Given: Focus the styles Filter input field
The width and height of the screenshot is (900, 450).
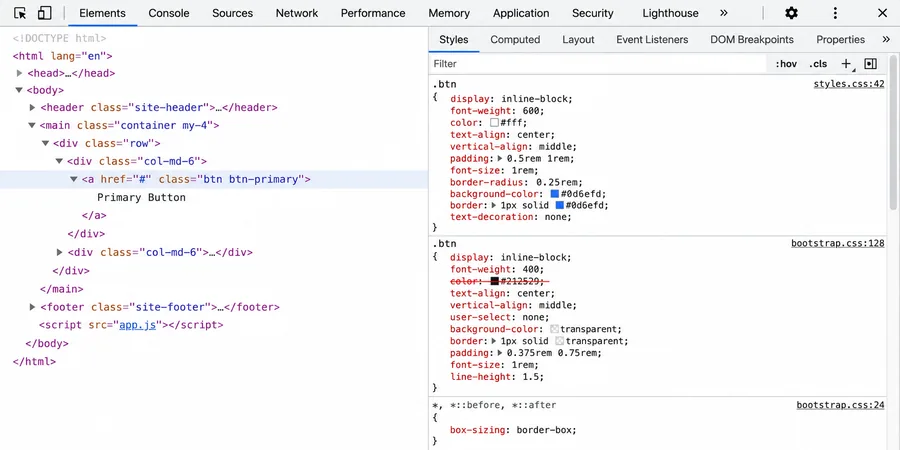Looking at the screenshot, I should [598, 64].
